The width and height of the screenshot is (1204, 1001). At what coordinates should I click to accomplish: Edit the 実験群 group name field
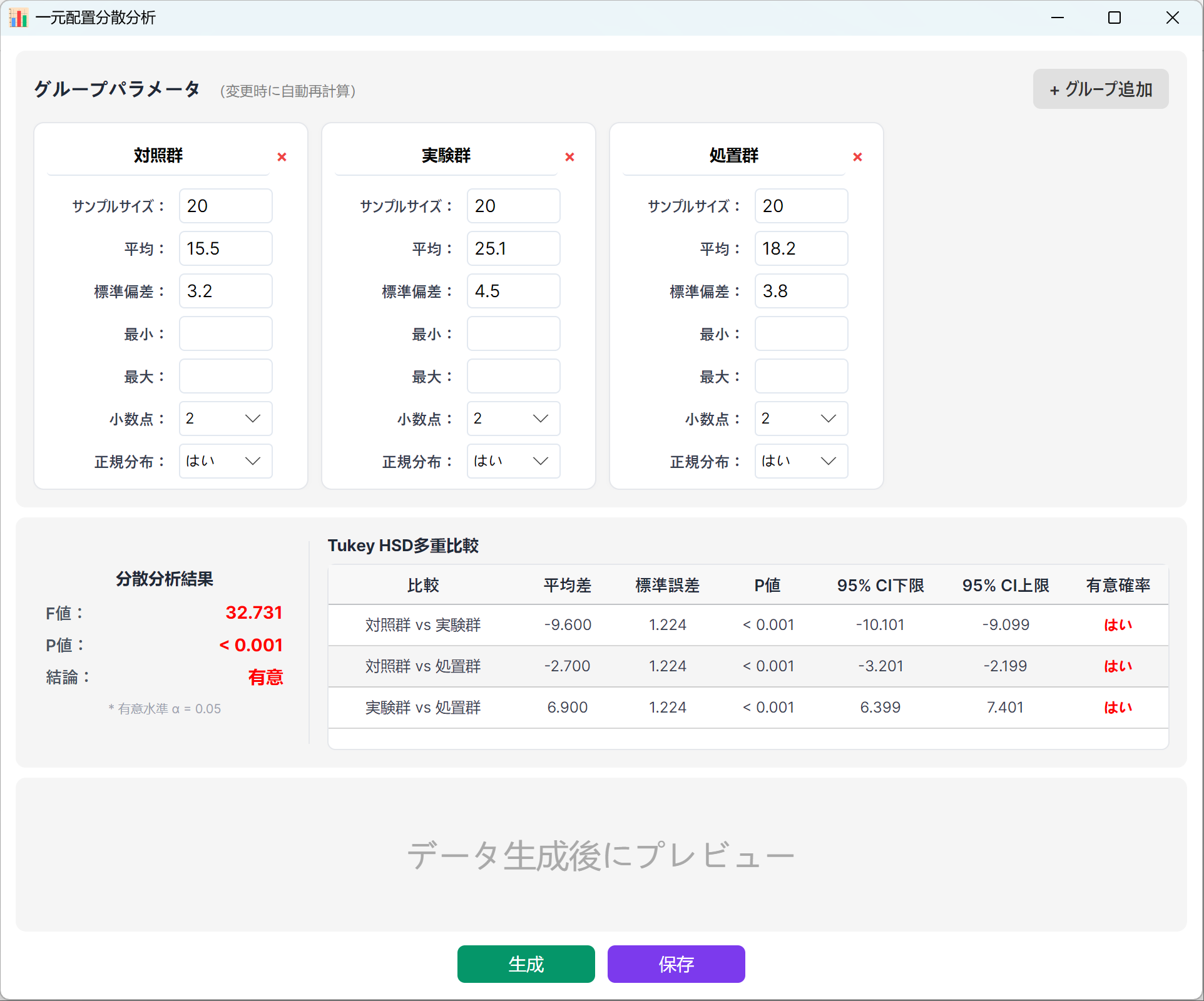[x=446, y=156]
